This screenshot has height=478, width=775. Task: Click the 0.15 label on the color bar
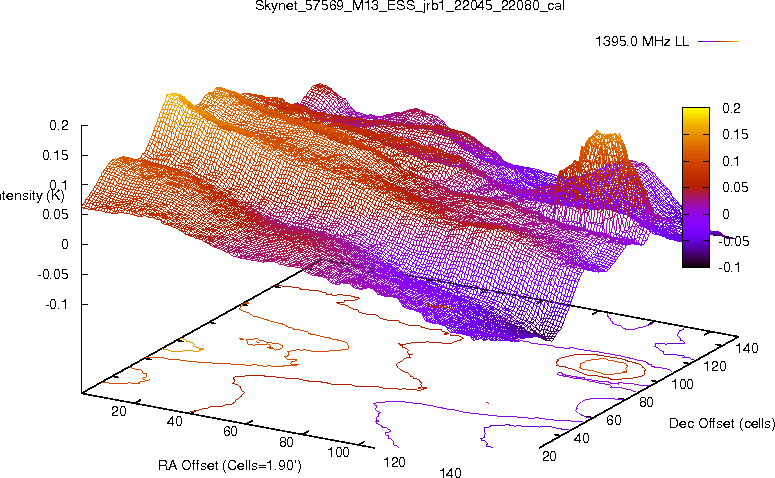coord(735,134)
